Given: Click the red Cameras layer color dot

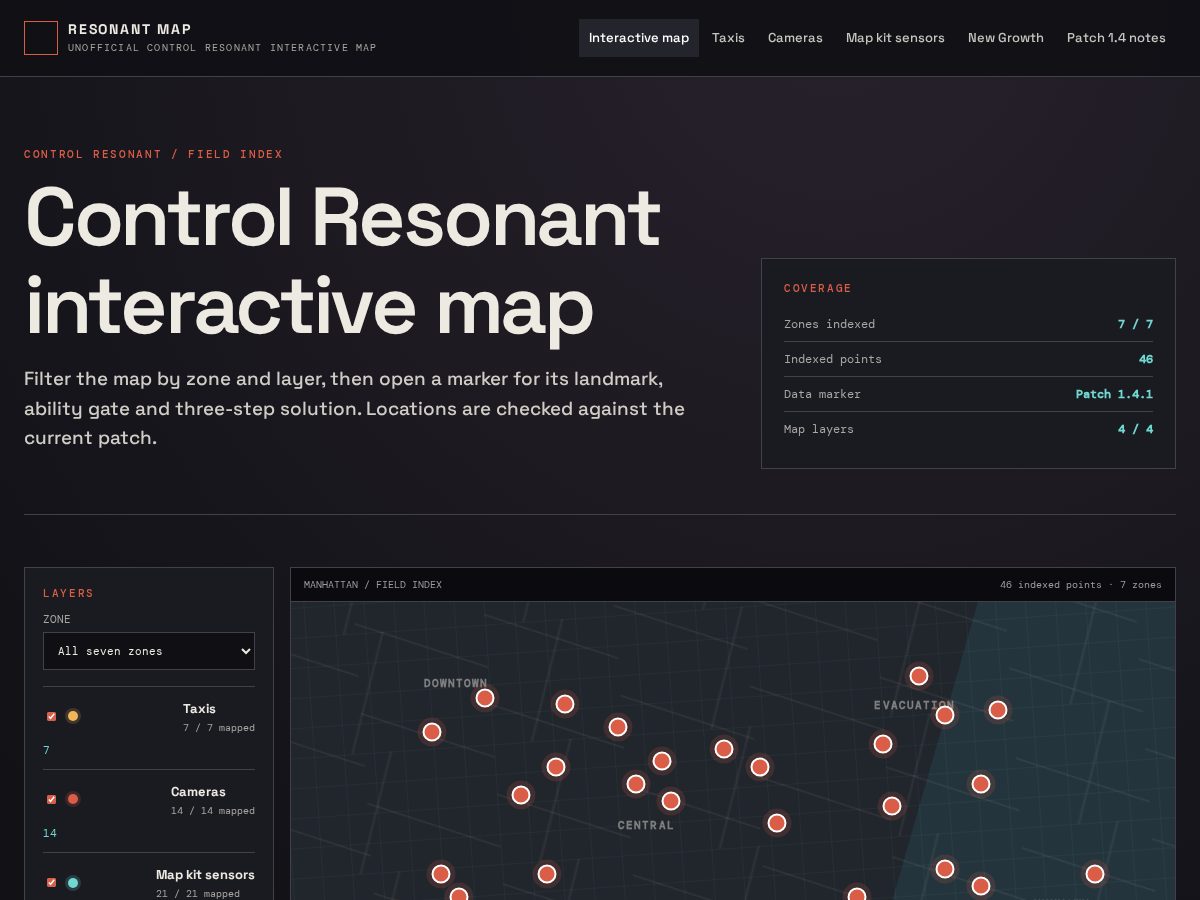Looking at the screenshot, I should pyautogui.click(x=73, y=799).
